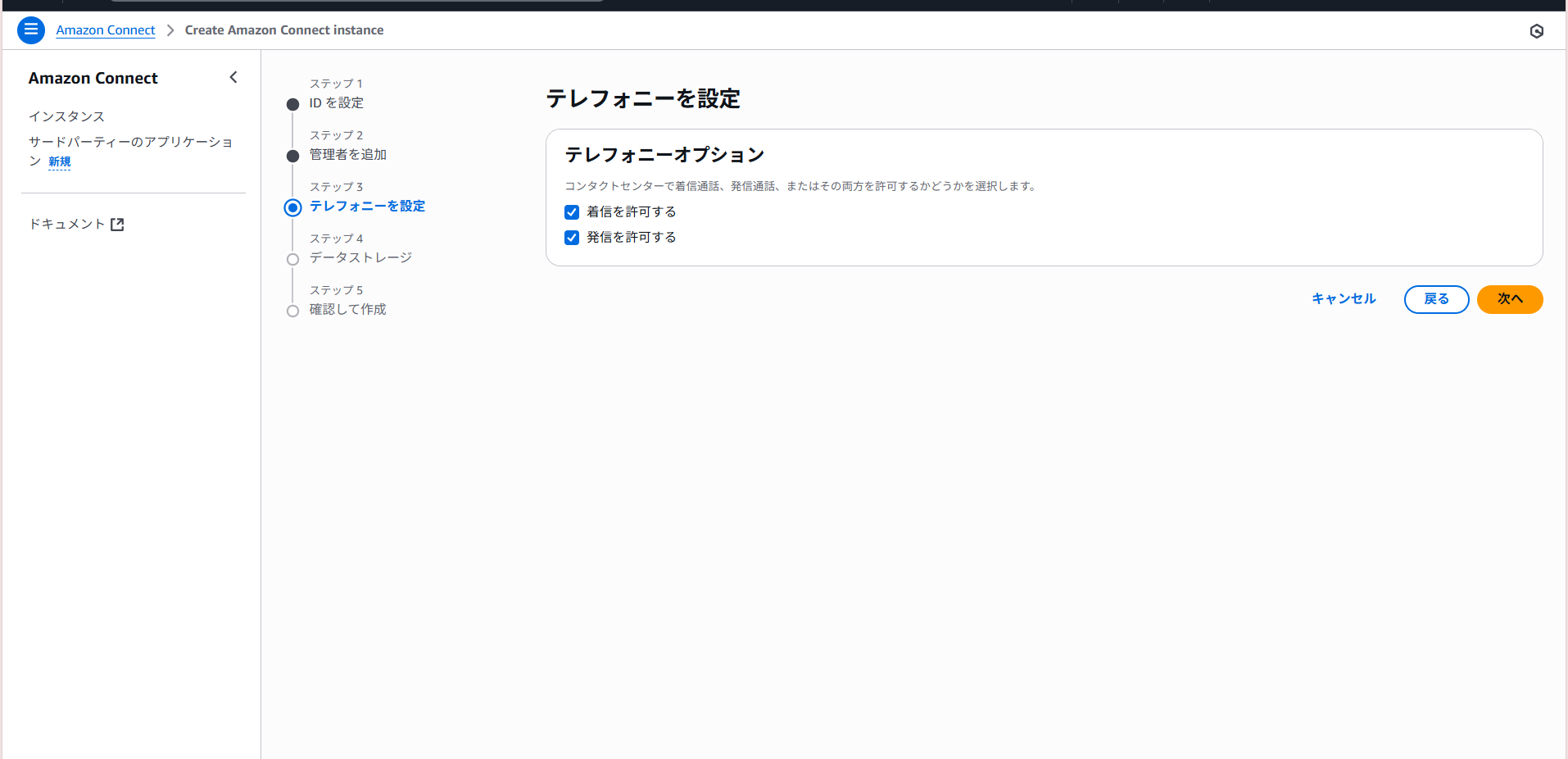
Task: Open documentation via the external link icon
Action: click(x=118, y=223)
